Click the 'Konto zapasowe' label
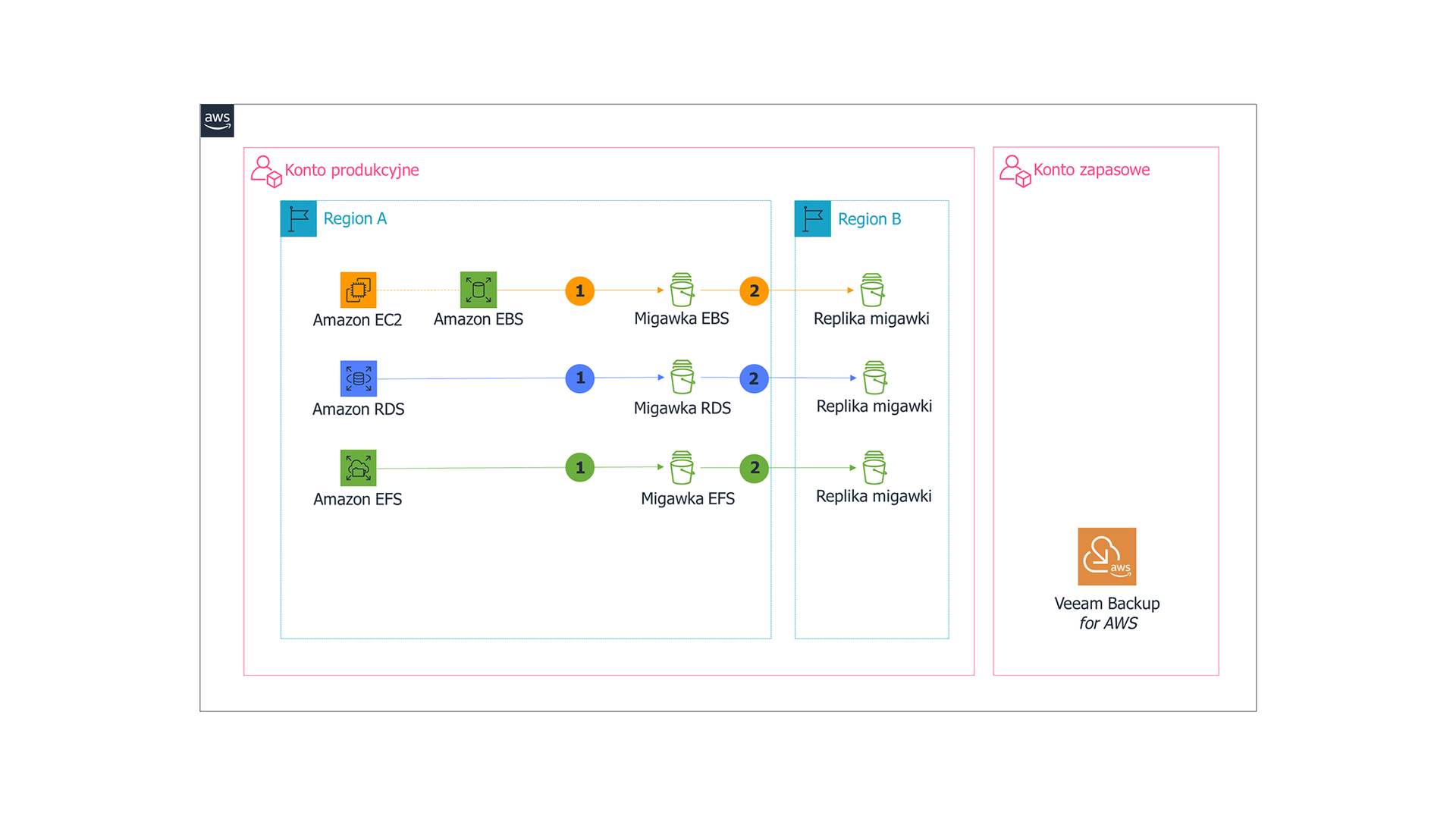This screenshot has width=1456, height=819. (1091, 170)
